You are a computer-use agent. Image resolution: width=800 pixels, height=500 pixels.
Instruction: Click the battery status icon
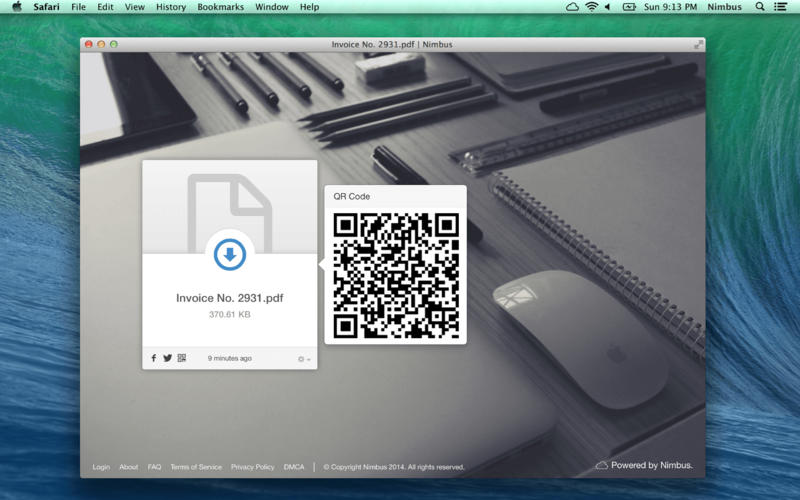629,7
